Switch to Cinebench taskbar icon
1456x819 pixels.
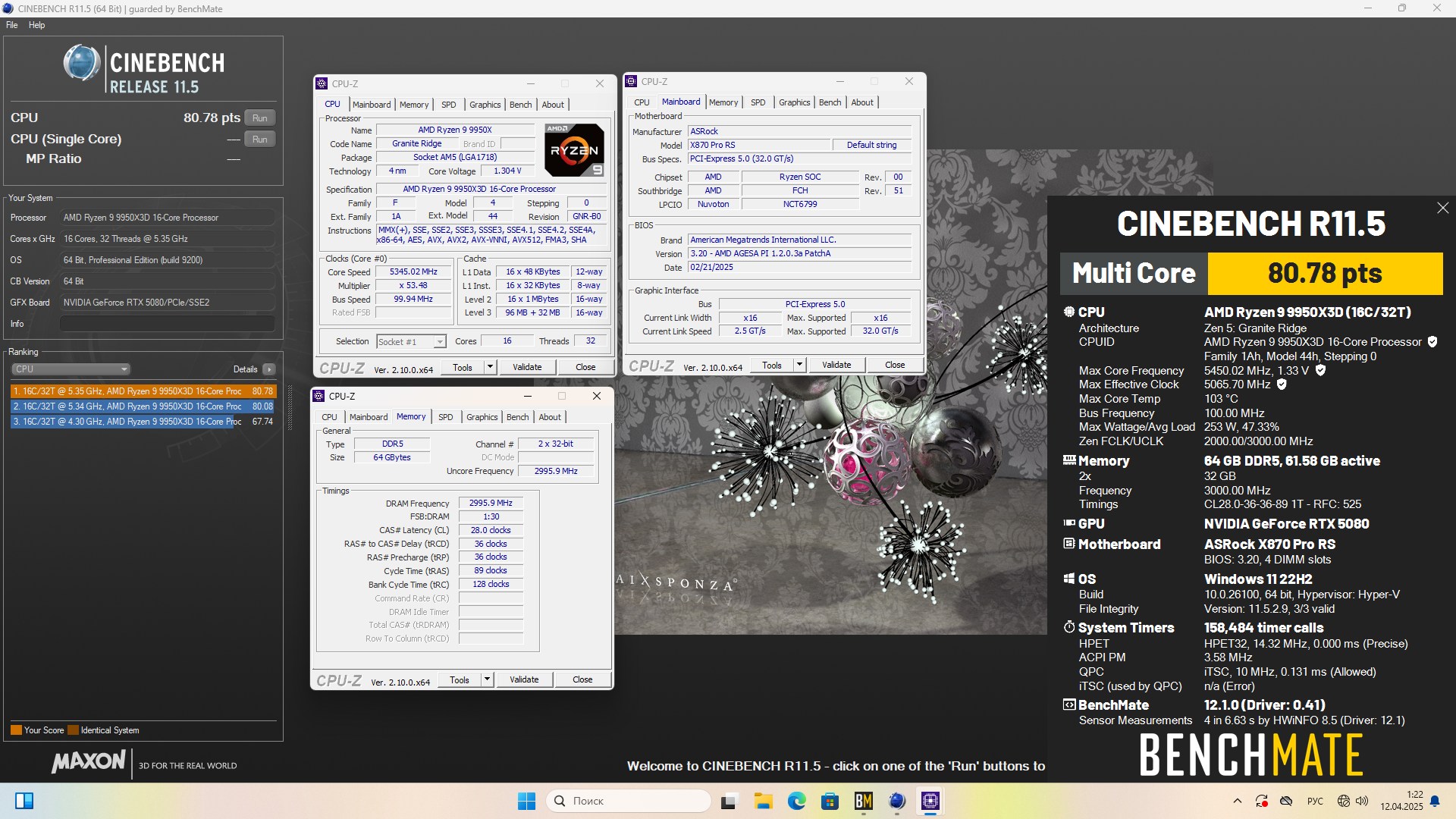pyautogui.click(x=897, y=801)
